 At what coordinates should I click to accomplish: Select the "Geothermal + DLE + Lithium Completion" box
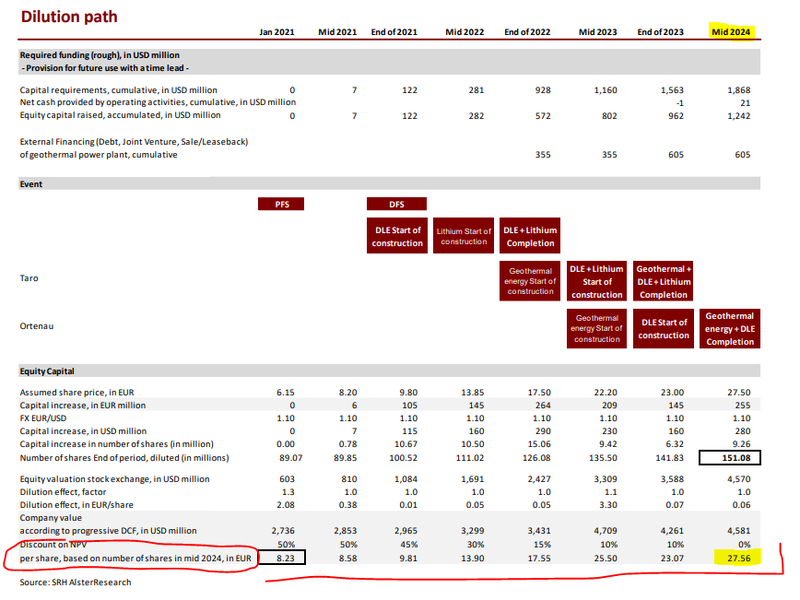(663, 281)
